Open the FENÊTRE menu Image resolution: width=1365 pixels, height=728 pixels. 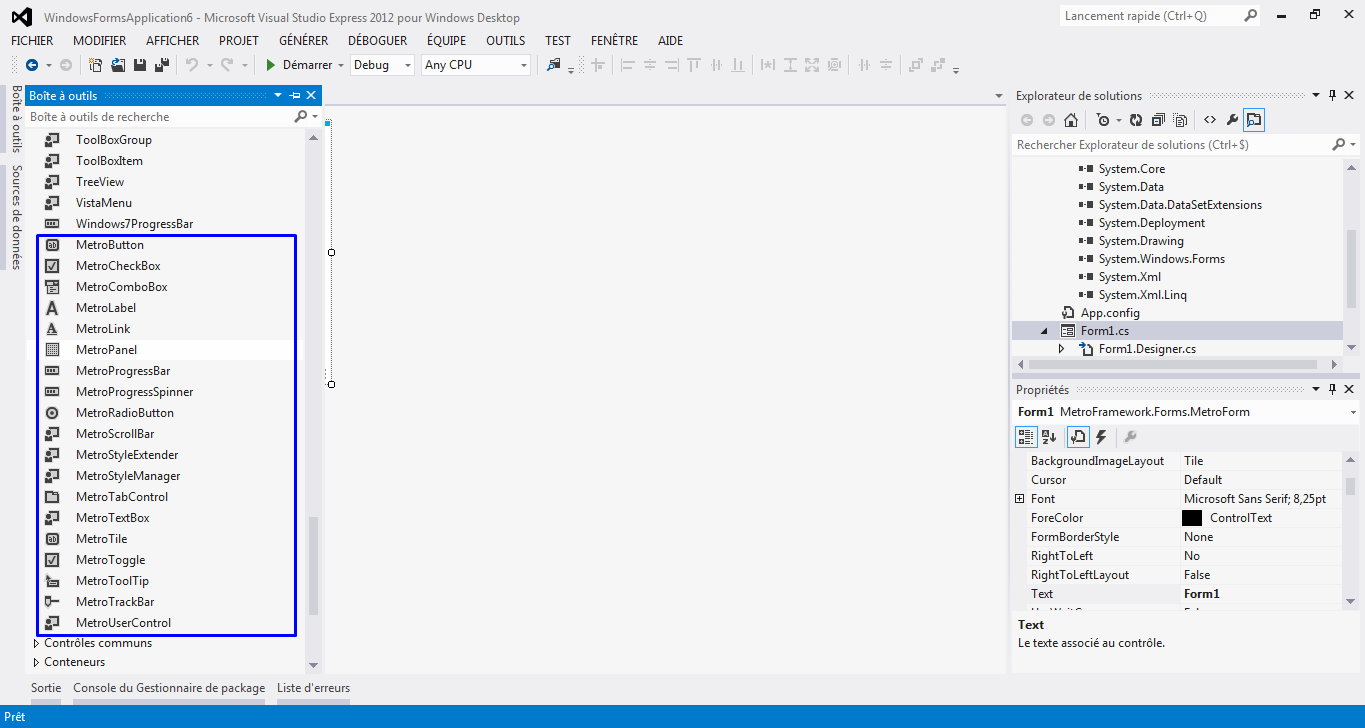pyautogui.click(x=615, y=41)
